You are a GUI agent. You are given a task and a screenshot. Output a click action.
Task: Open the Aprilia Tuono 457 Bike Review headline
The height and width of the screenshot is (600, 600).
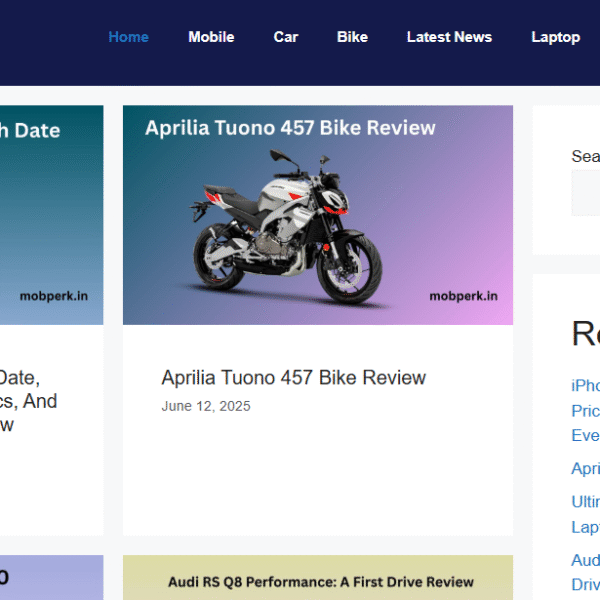coord(293,378)
